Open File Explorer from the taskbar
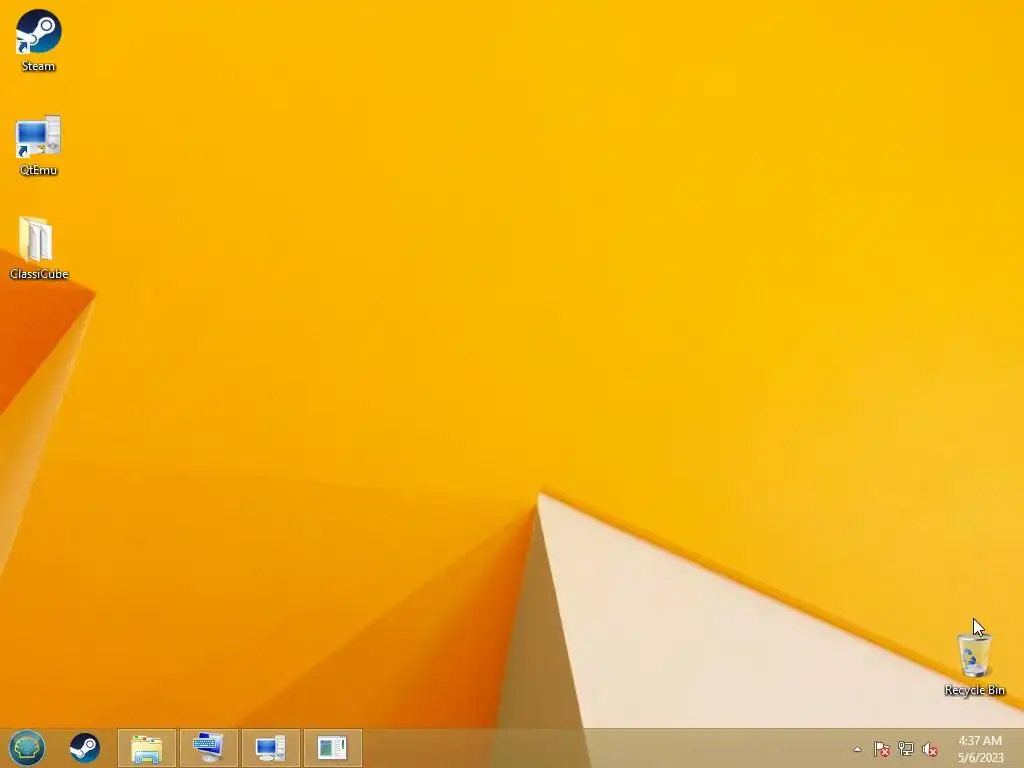This screenshot has width=1024, height=768. (x=147, y=748)
